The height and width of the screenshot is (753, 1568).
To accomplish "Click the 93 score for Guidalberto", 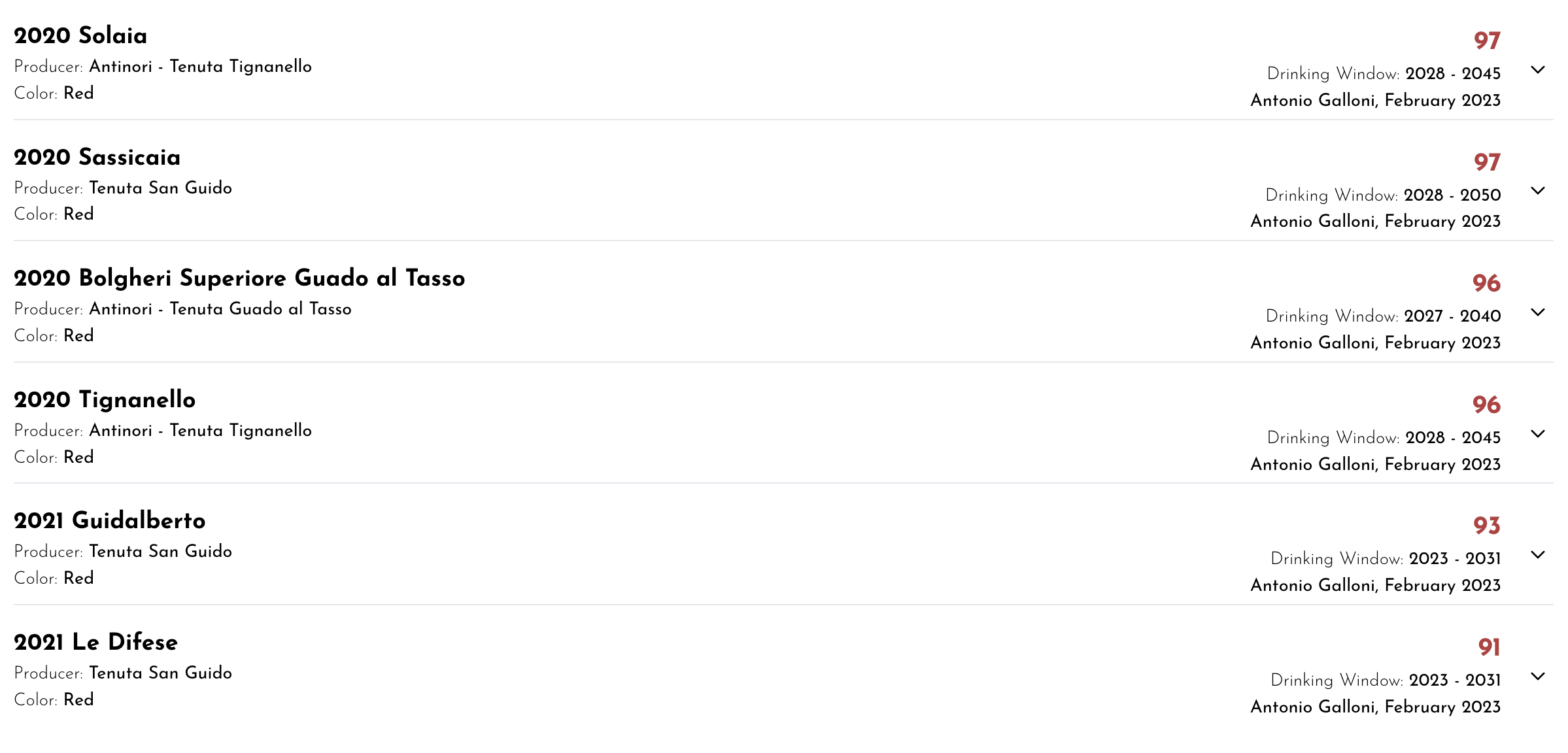I will pyautogui.click(x=1487, y=526).
